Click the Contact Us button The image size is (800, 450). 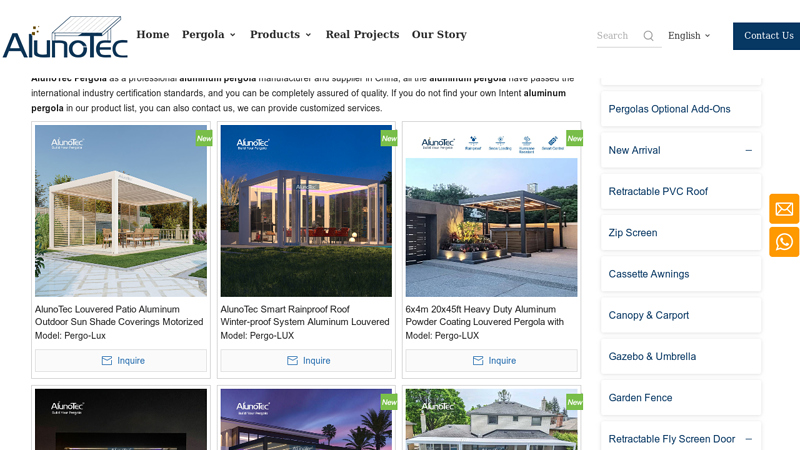coord(767,36)
